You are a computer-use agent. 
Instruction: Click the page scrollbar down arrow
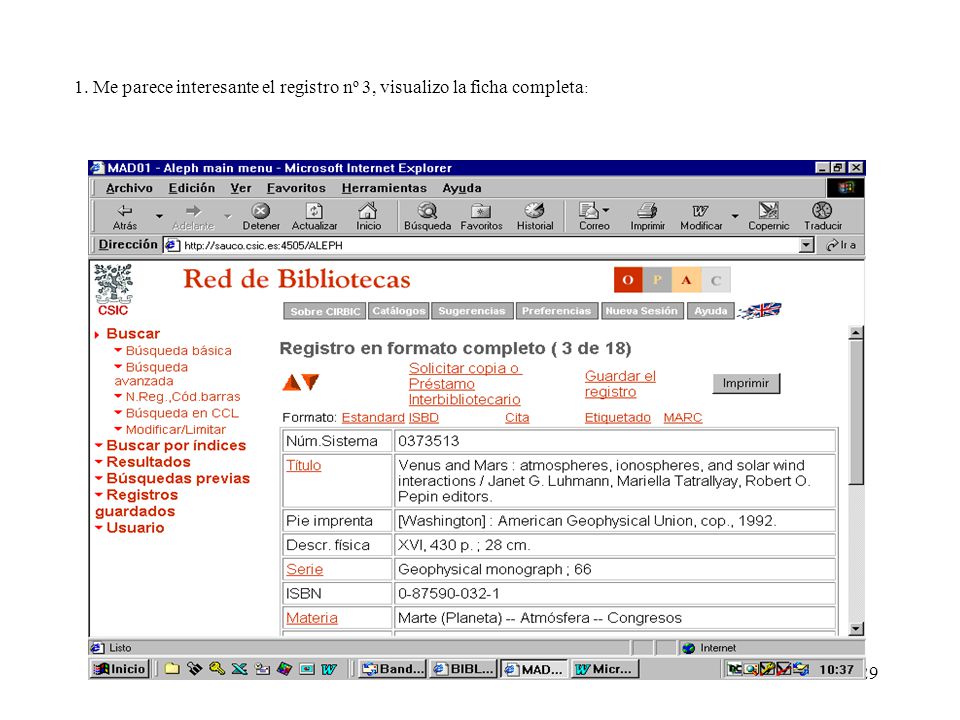856,629
